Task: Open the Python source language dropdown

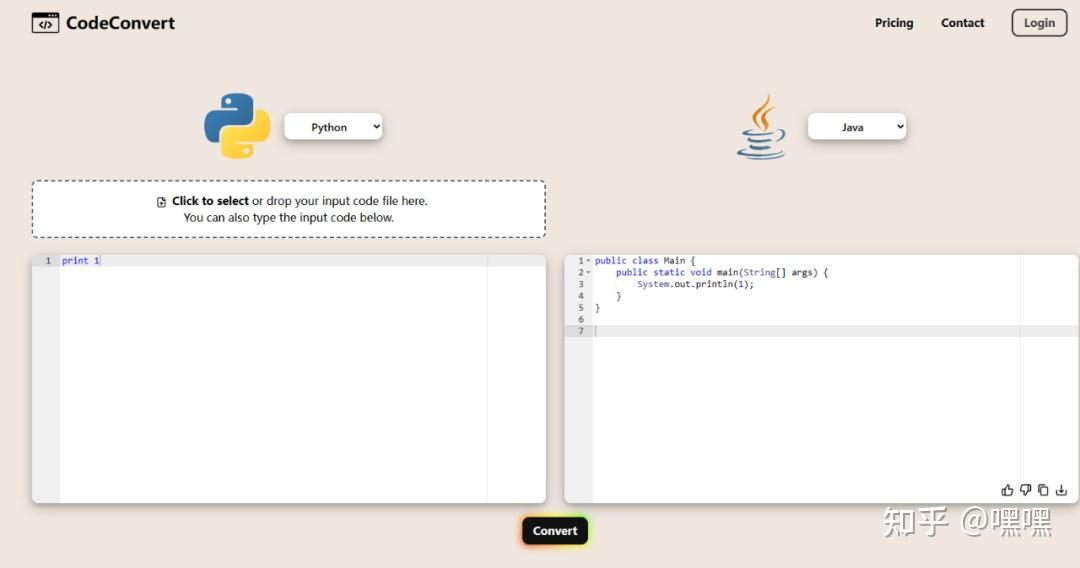Action: pos(333,127)
